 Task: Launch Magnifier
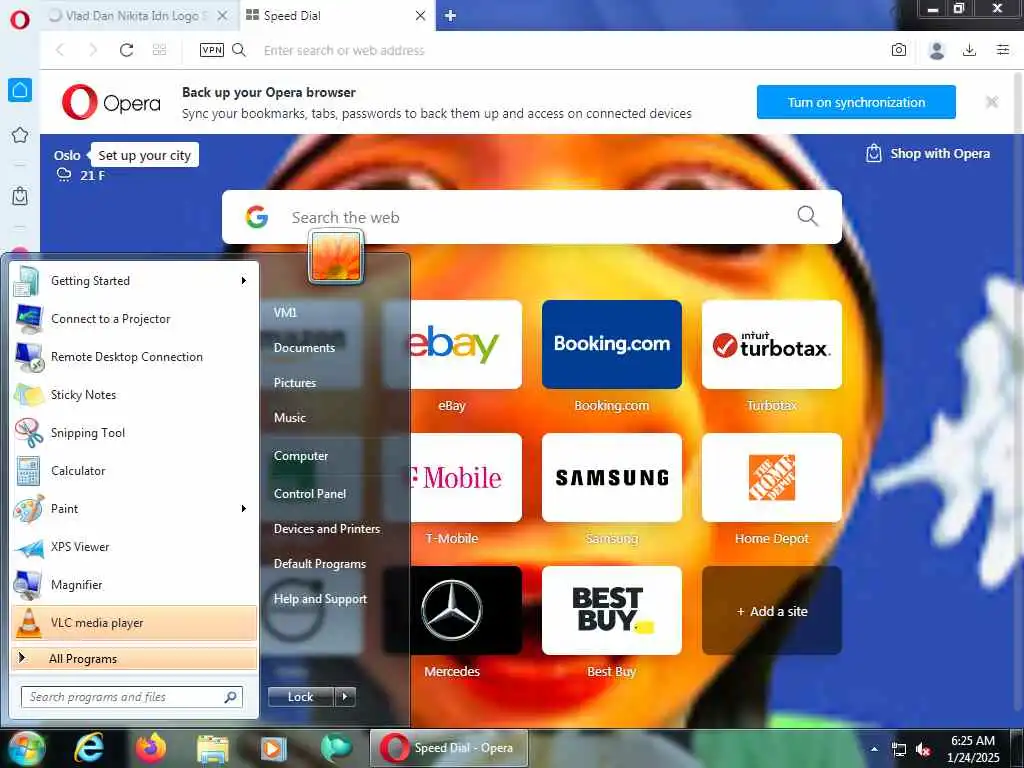pos(134,584)
